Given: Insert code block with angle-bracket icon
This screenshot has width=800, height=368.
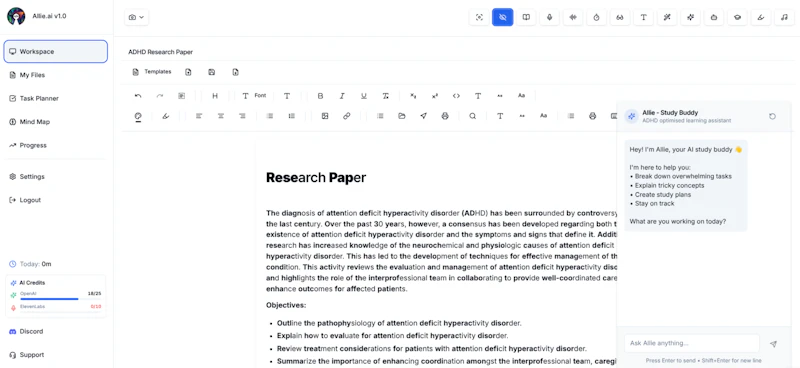Looking at the screenshot, I should coord(457,95).
